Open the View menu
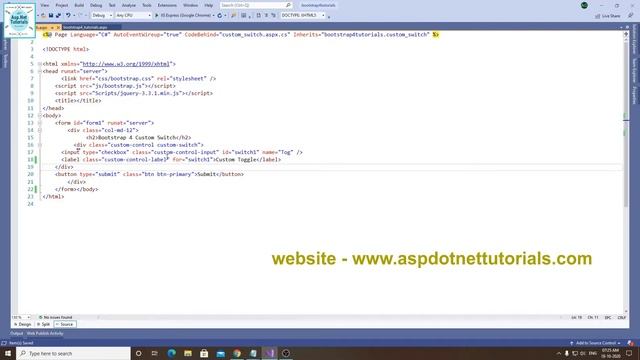The image size is (640, 360). (x=45, y=5)
